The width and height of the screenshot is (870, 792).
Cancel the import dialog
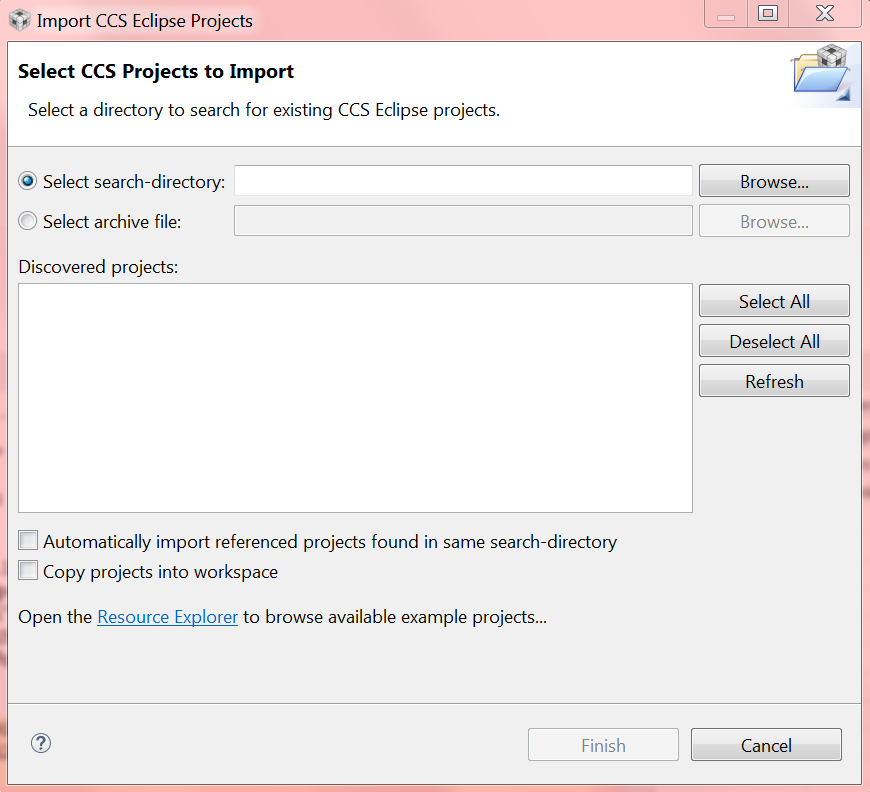click(x=766, y=745)
